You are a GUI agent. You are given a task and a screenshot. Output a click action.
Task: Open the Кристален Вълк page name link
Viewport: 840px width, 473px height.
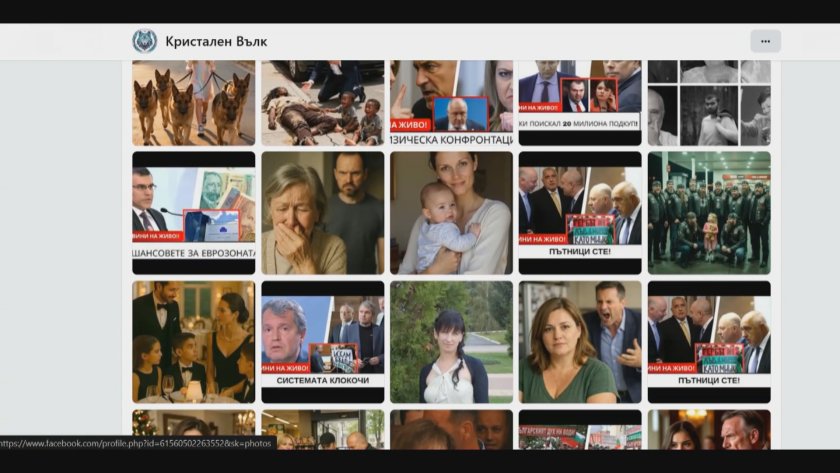tap(217, 42)
